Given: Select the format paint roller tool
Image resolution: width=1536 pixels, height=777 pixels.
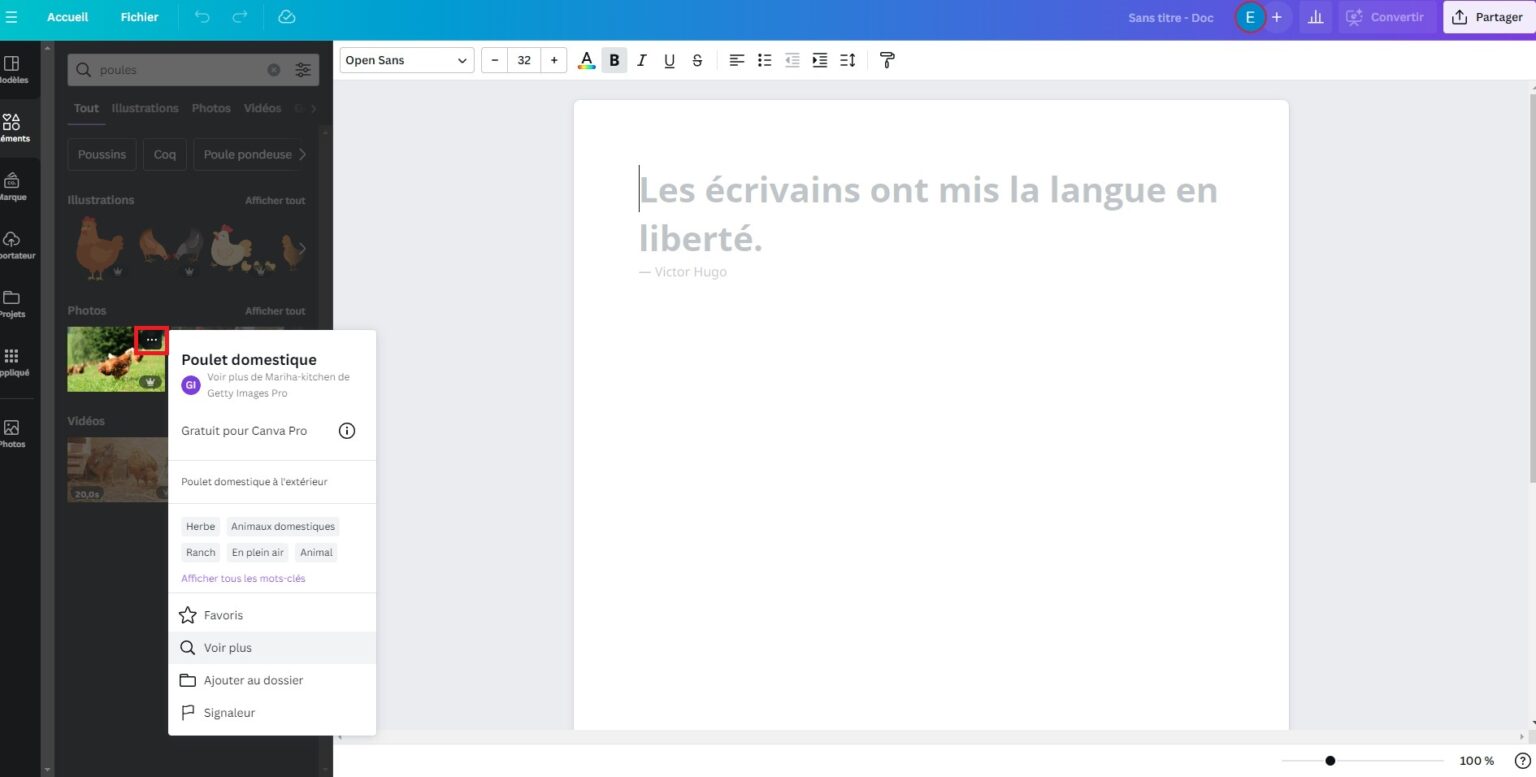Looking at the screenshot, I should pyautogui.click(x=886, y=60).
